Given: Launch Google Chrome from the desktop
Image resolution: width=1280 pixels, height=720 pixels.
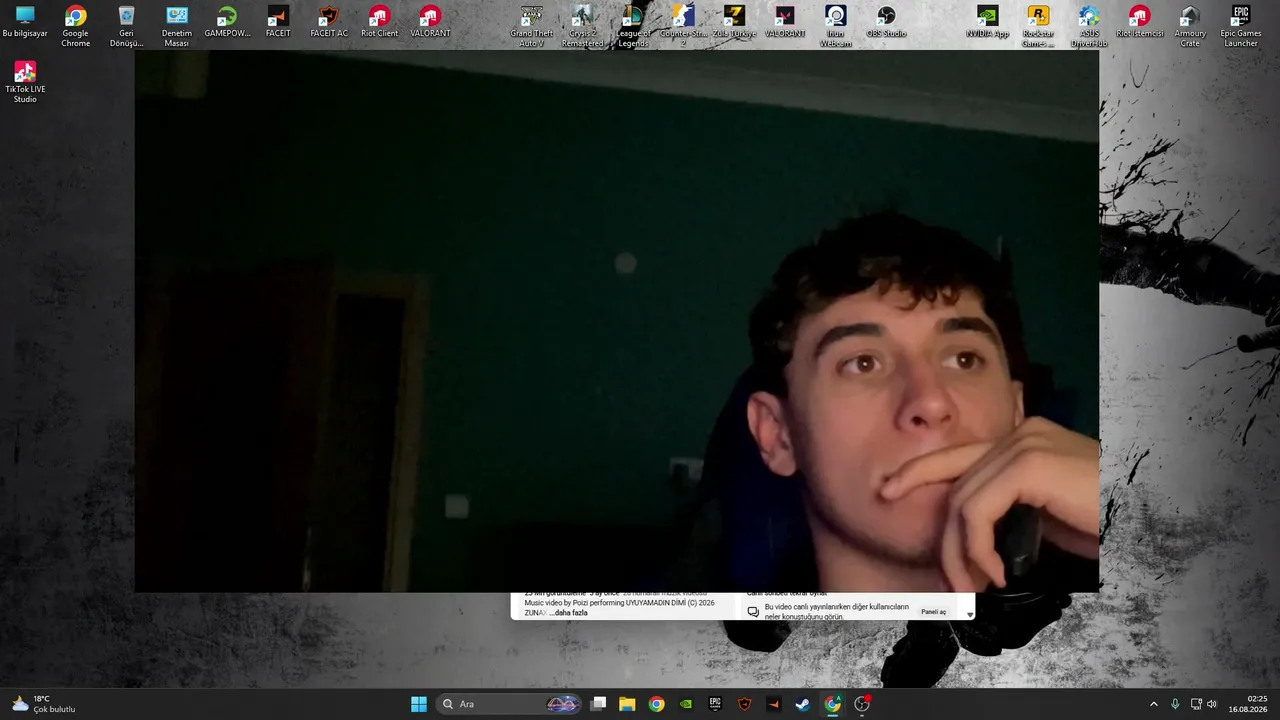Looking at the screenshot, I should 76,26.
